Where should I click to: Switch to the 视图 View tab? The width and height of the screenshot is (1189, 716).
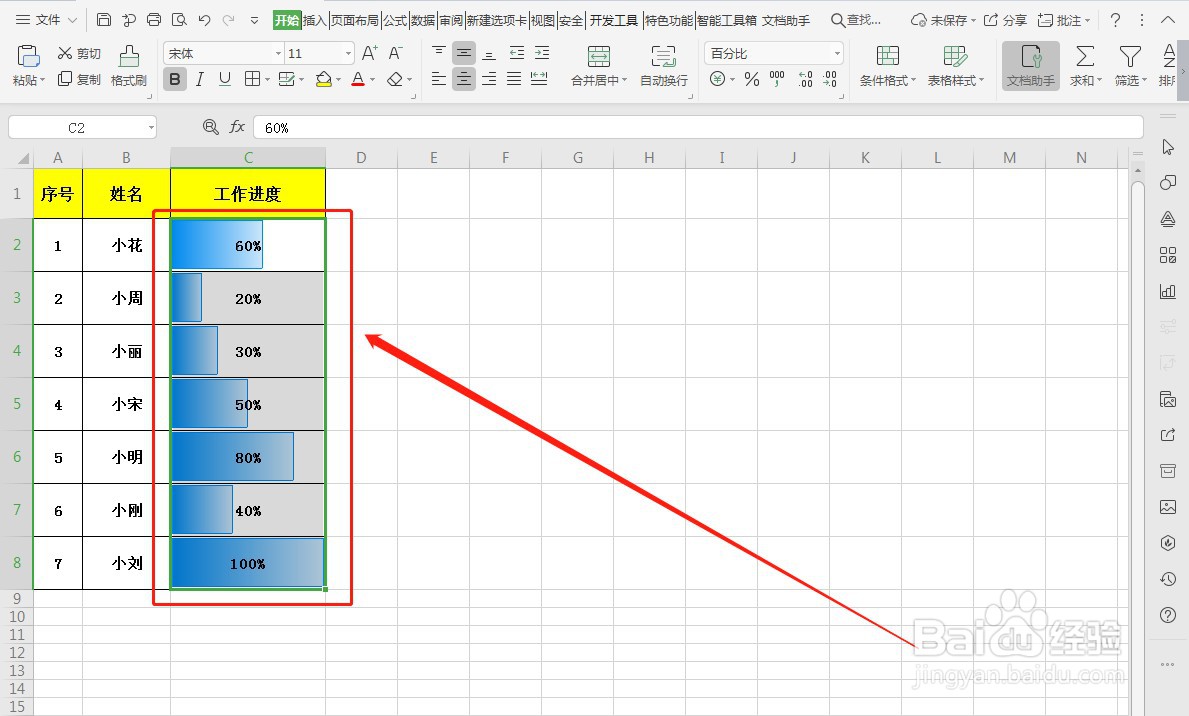[542, 20]
